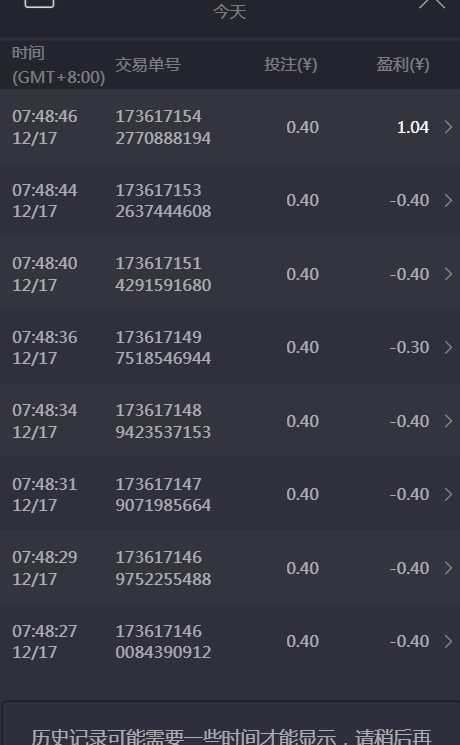Image resolution: width=460 pixels, height=745 pixels.
Task: Click chevron on the -0.30 profit row
Action: click(x=448, y=347)
